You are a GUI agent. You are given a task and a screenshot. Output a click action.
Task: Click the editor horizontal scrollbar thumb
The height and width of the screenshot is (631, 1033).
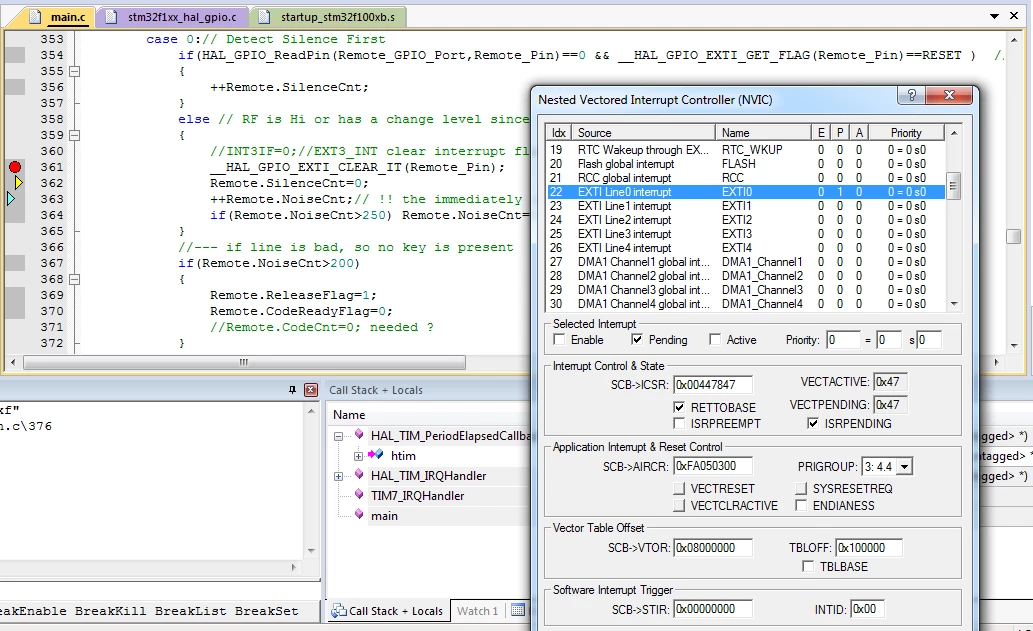click(244, 362)
